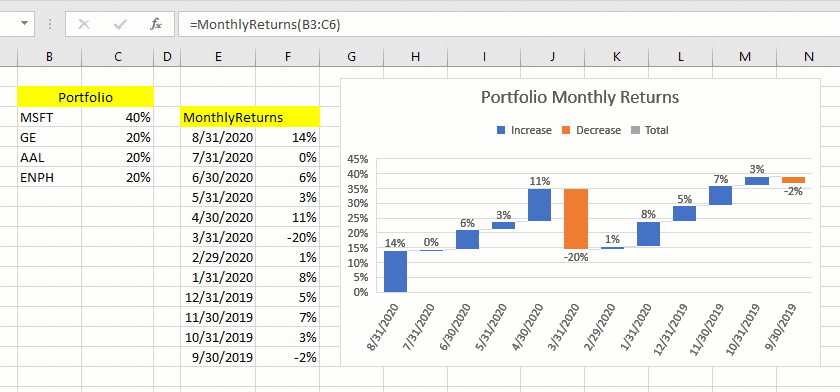Click the orange Decrease legend swatch

566,130
